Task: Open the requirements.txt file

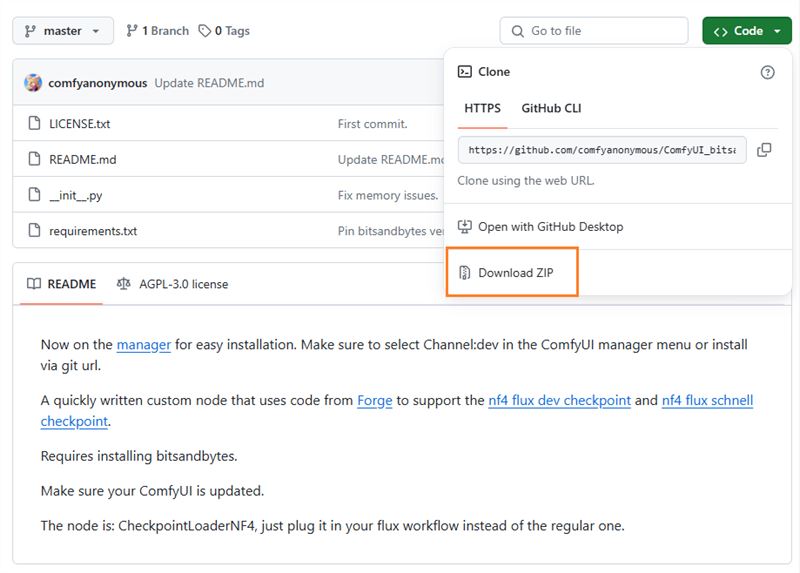Action: 93,231
